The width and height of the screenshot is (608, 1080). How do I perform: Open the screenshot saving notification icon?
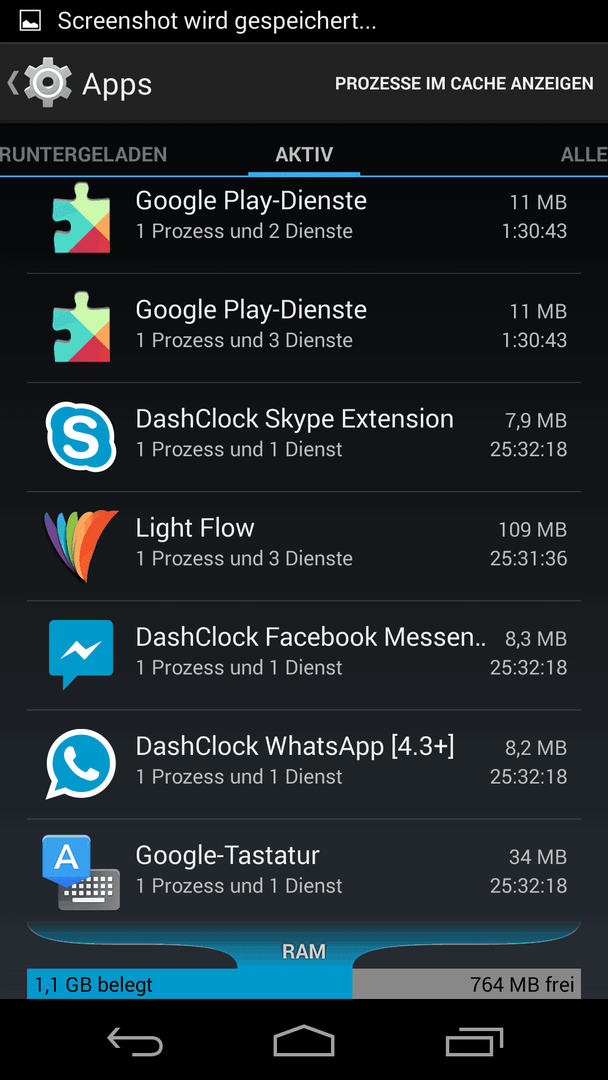tap(30, 21)
